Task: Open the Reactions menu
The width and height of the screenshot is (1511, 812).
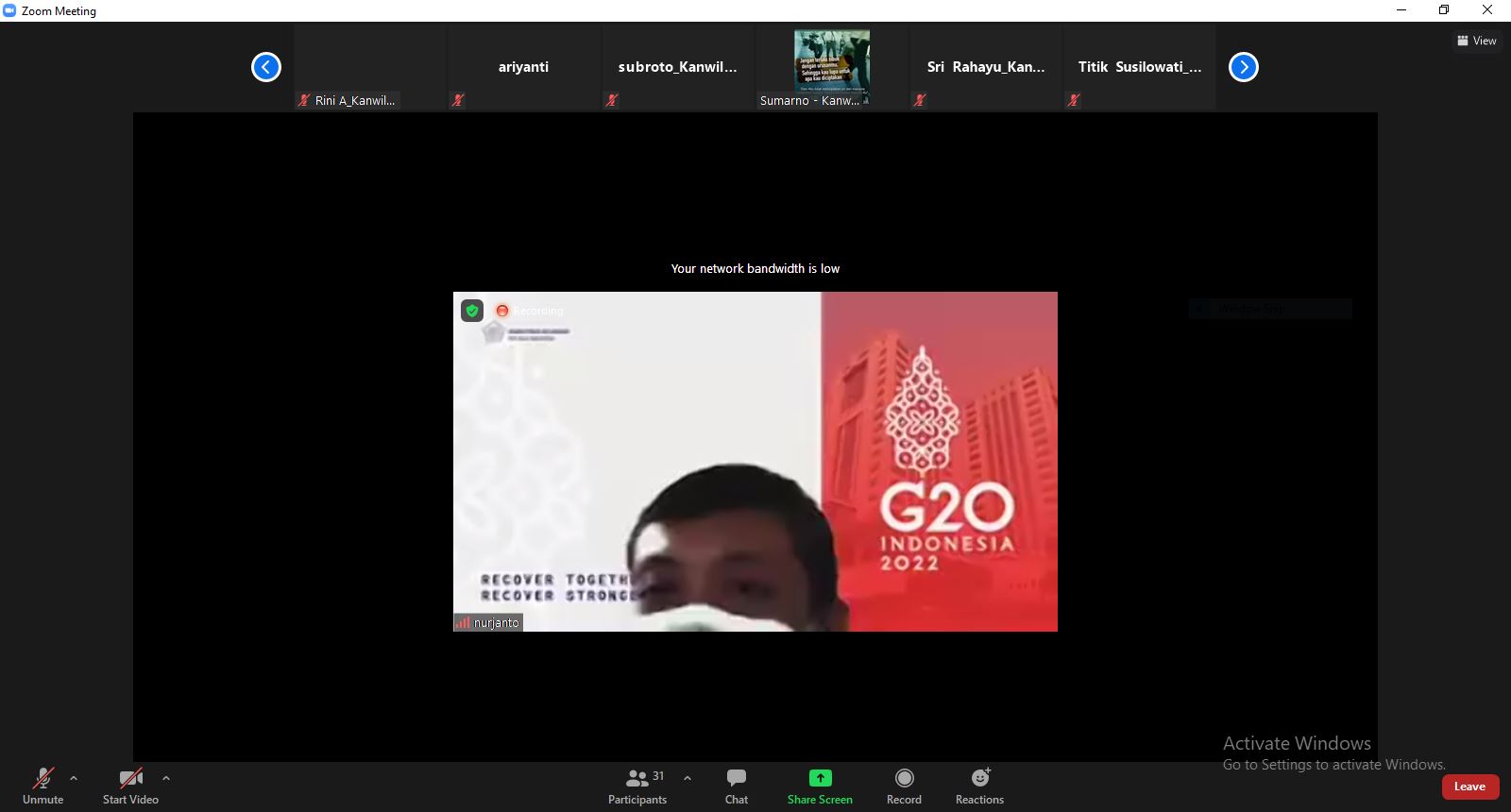Action: pos(979,786)
